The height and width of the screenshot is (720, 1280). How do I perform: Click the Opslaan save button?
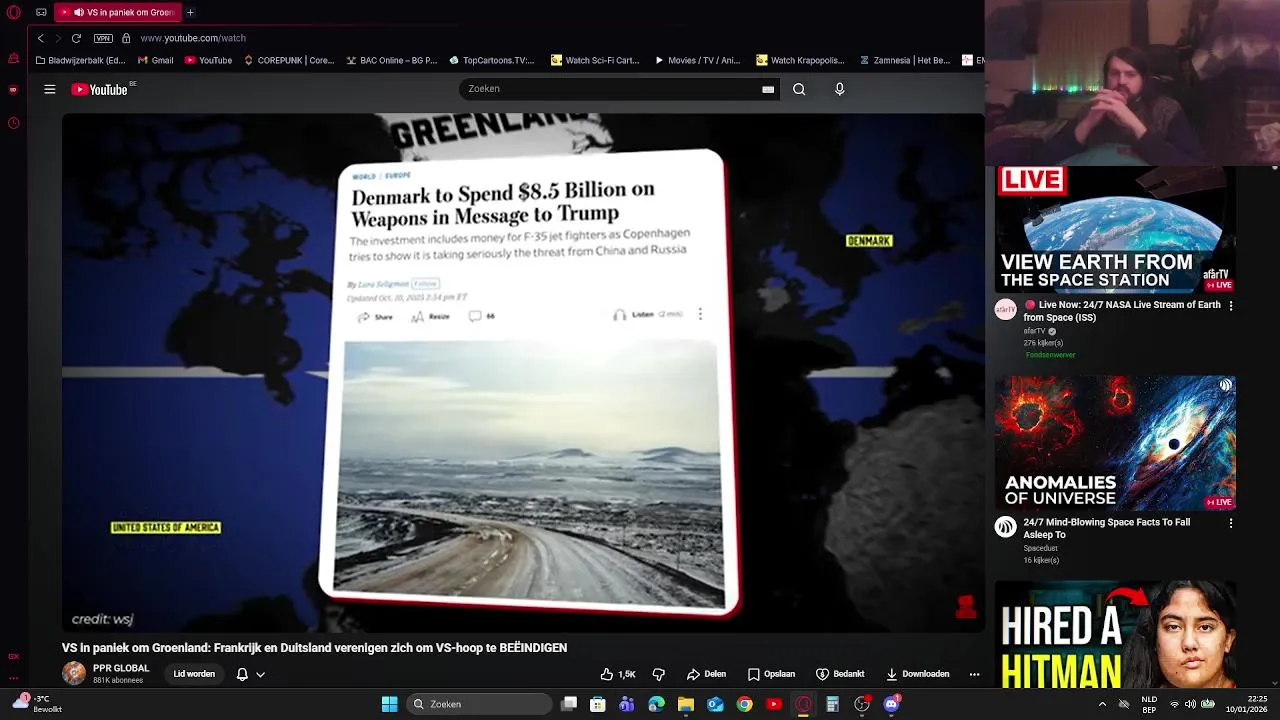pos(771,674)
